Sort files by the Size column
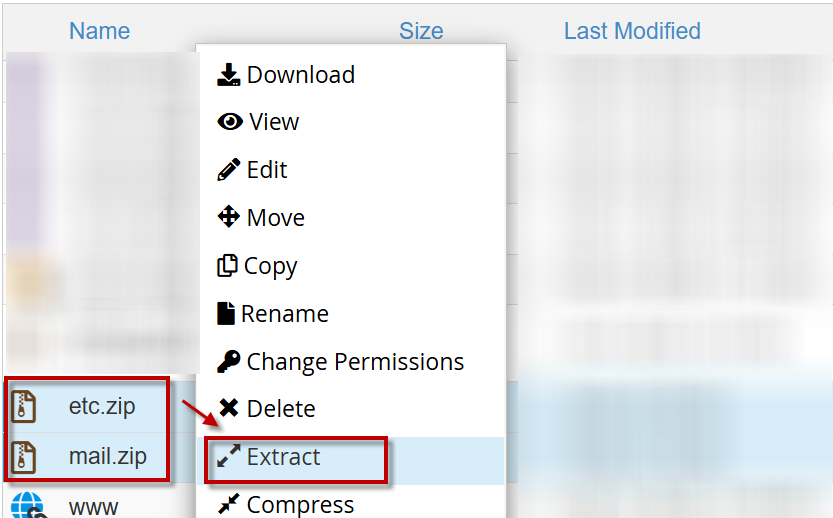Screen dimensions: 833x518 point(421,31)
